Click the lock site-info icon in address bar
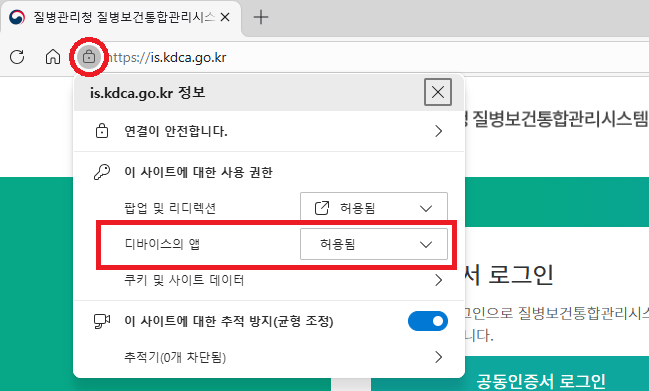Screen dimensions: 649x391 coord(89,57)
